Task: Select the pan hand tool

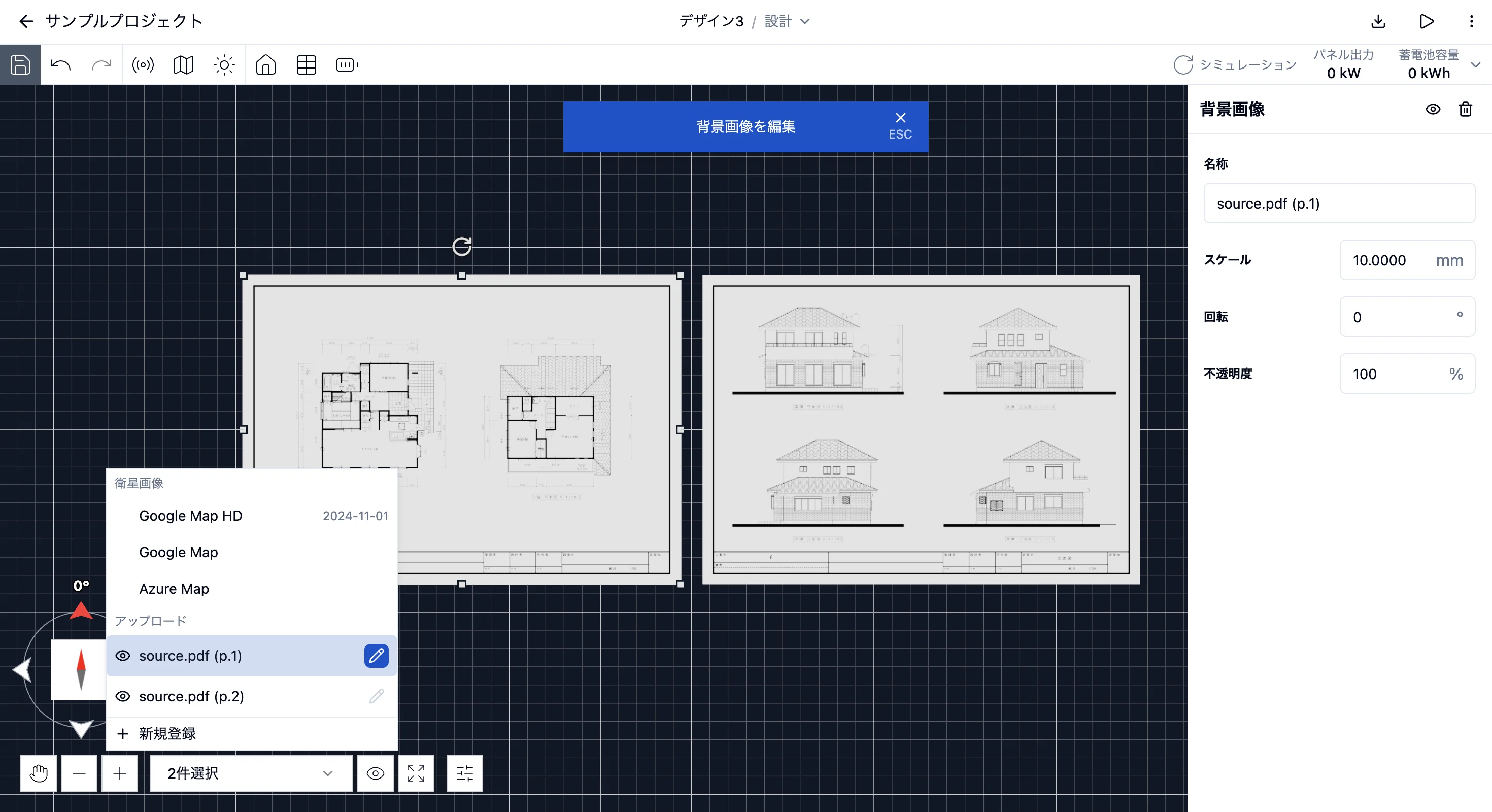Action: [x=39, y=773]
